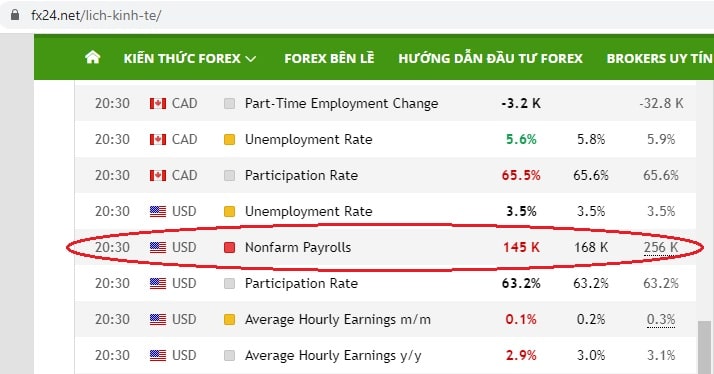This screenshot has width=714, height=374.
Task: Click underlined previous value 256 K
Action: point(661,247)
